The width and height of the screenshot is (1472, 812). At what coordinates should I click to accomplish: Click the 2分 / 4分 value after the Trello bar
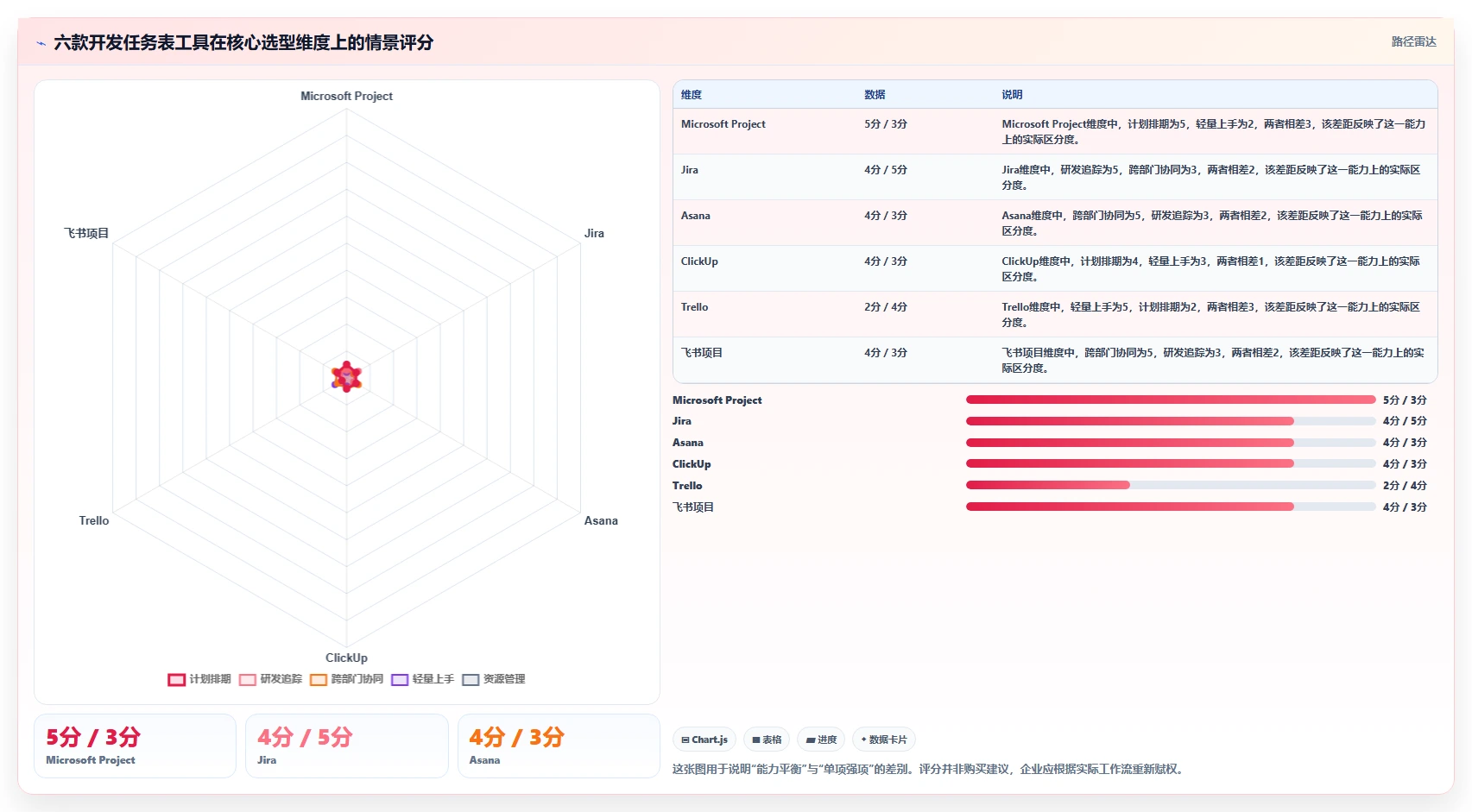pos(1405,486)
